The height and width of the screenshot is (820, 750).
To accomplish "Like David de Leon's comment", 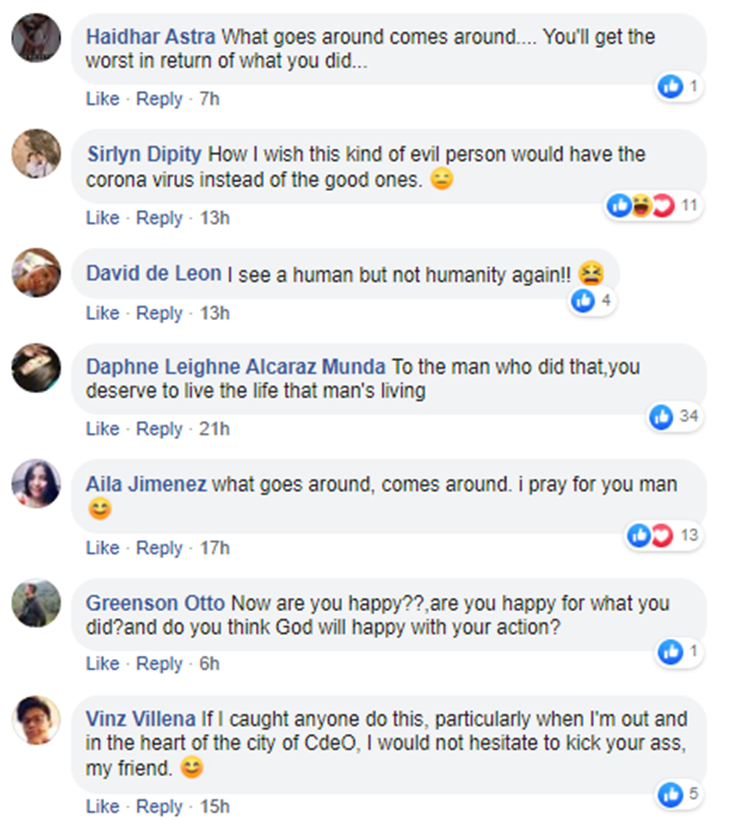I will tap(102, 313).
